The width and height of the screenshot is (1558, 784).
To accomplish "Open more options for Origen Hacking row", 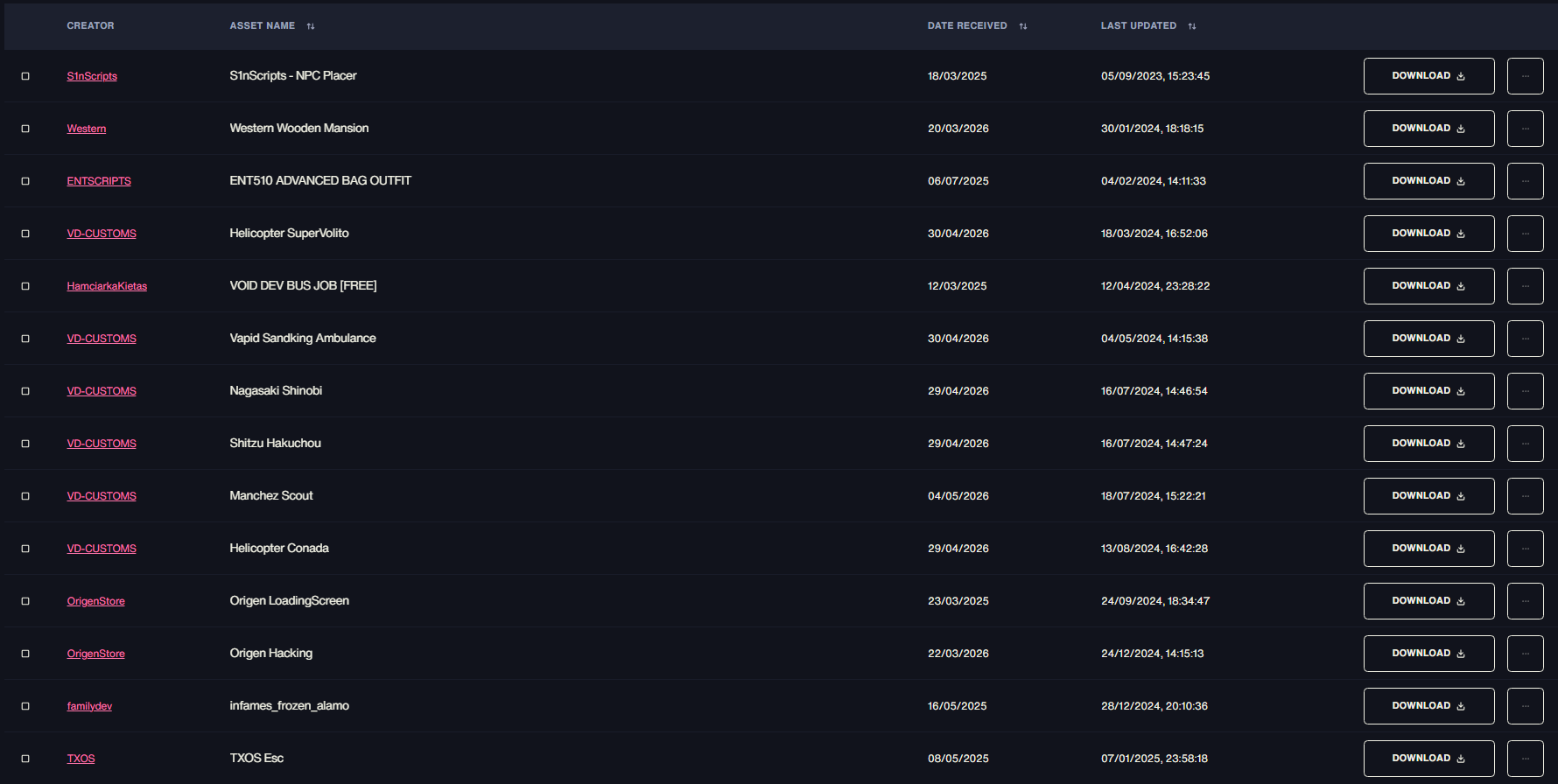I will [1525, 654].
